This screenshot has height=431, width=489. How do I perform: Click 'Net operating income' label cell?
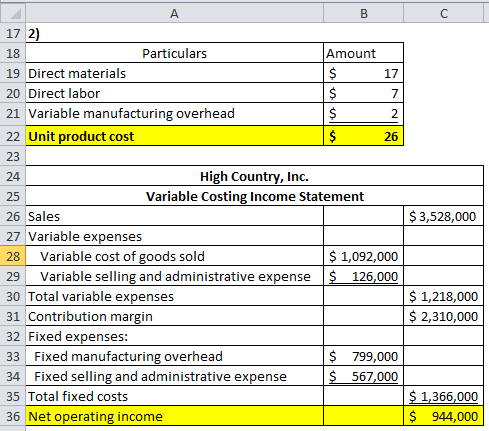coord(174,416)
